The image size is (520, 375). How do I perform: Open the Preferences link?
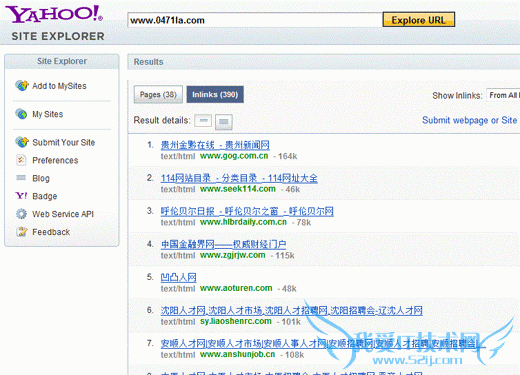pos(55,160)
